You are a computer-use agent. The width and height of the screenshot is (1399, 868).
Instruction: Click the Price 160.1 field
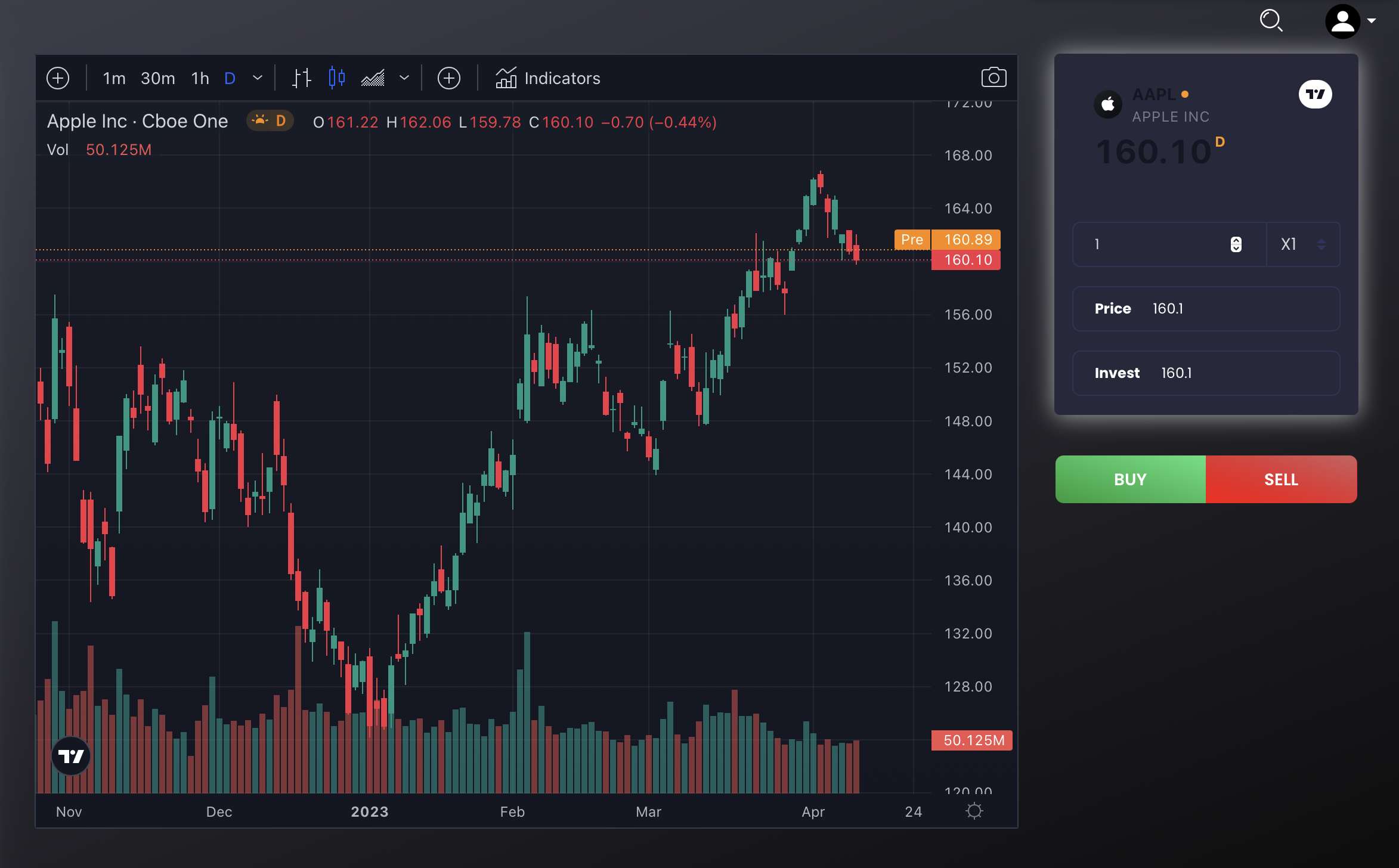(1206, 308)
